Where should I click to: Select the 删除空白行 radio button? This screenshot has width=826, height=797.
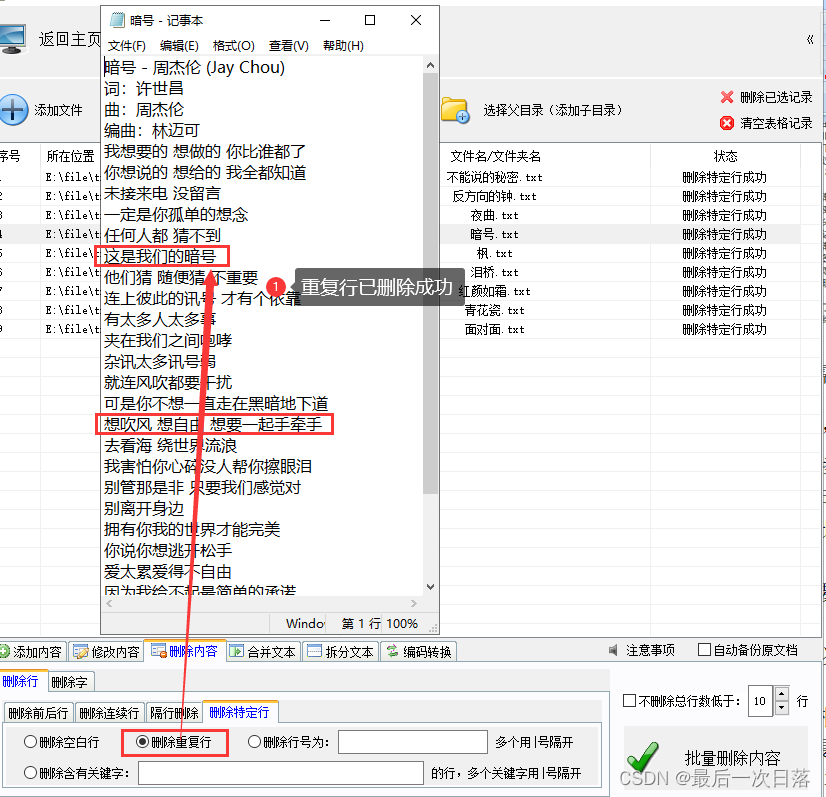[x=31, y=742]
